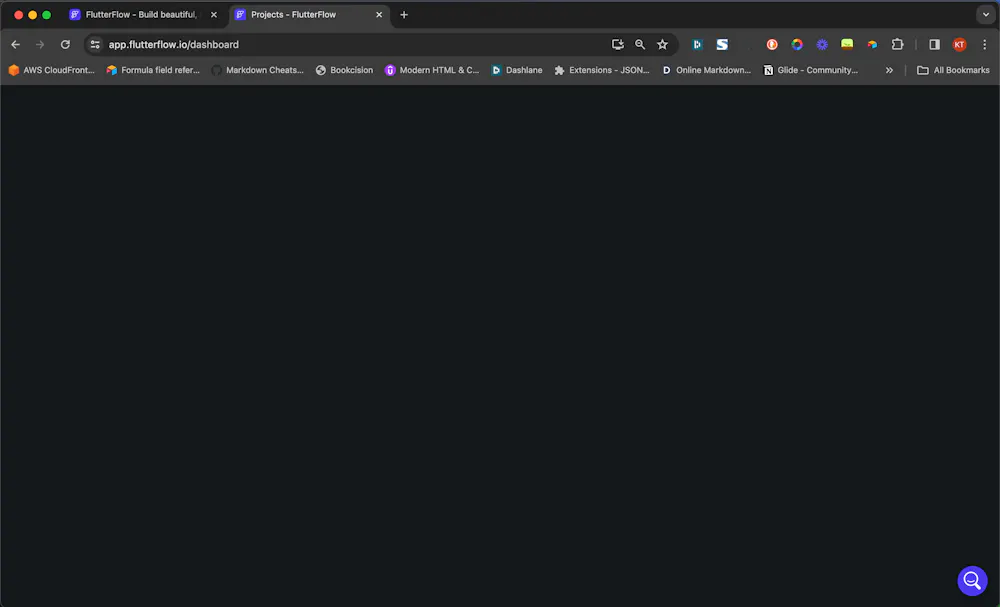Click the browser forward arrow
Viewport: 1000px width, 607px height.
tap(40, 45)
